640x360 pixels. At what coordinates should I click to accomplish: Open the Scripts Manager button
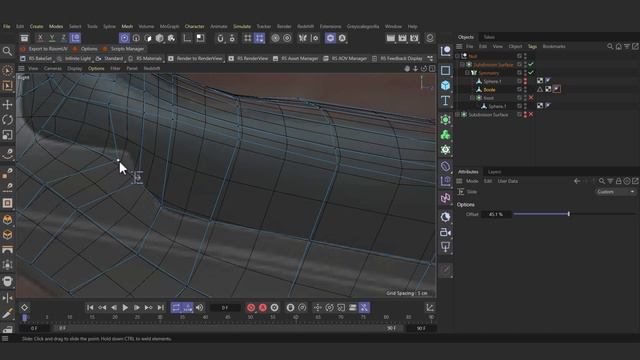pos(123,49)
